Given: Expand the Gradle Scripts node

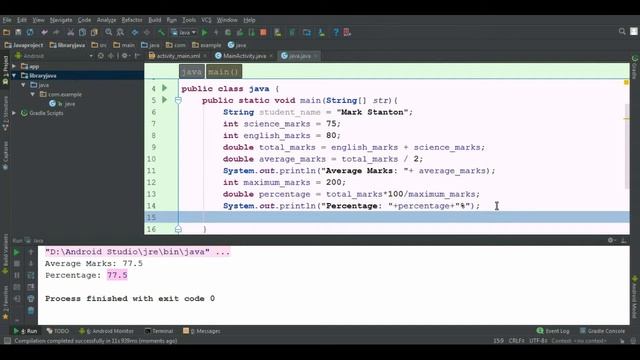Looking at the screenshot, I should (x=14, y=113).
